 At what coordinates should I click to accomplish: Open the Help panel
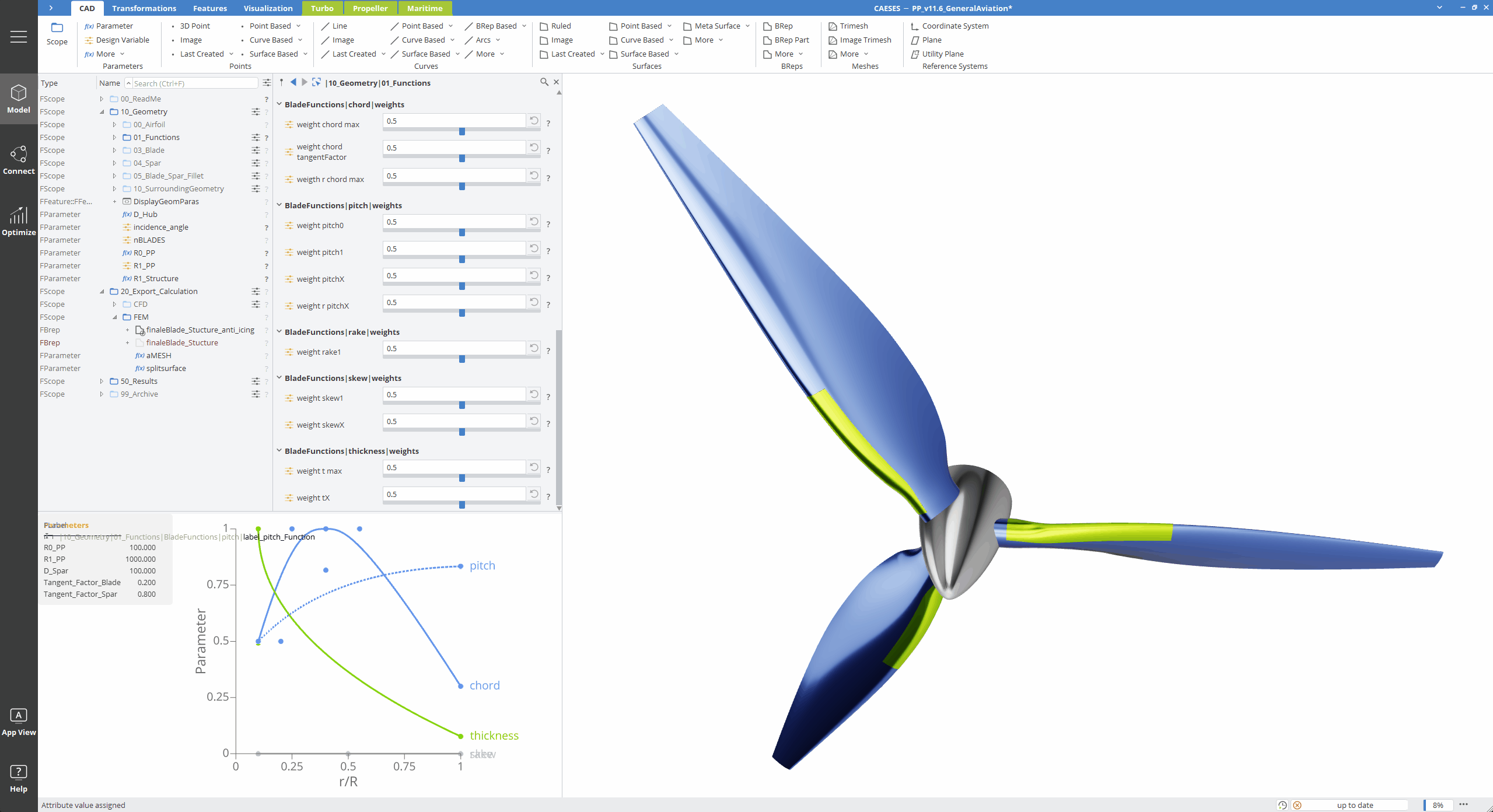point(19,779)
